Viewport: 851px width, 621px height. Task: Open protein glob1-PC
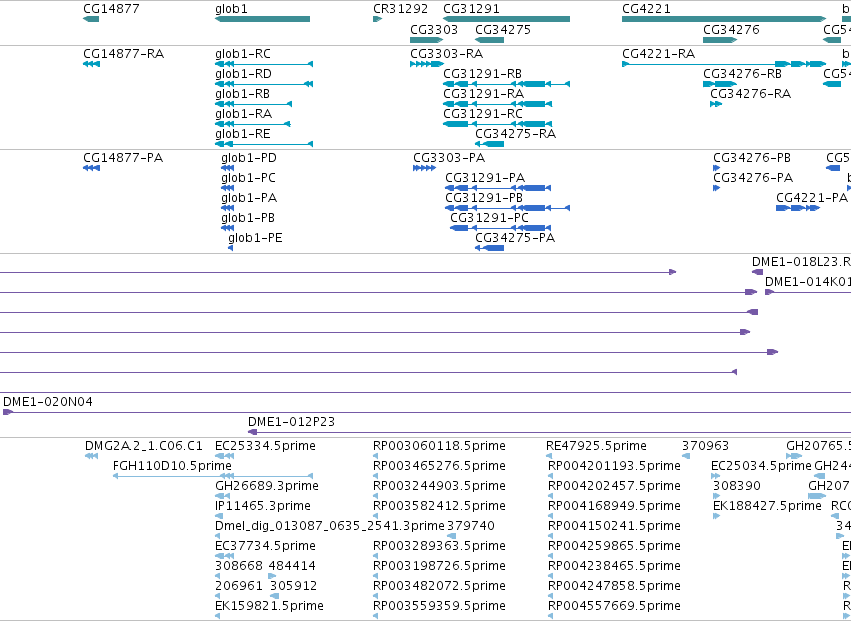tap(227, 188)
